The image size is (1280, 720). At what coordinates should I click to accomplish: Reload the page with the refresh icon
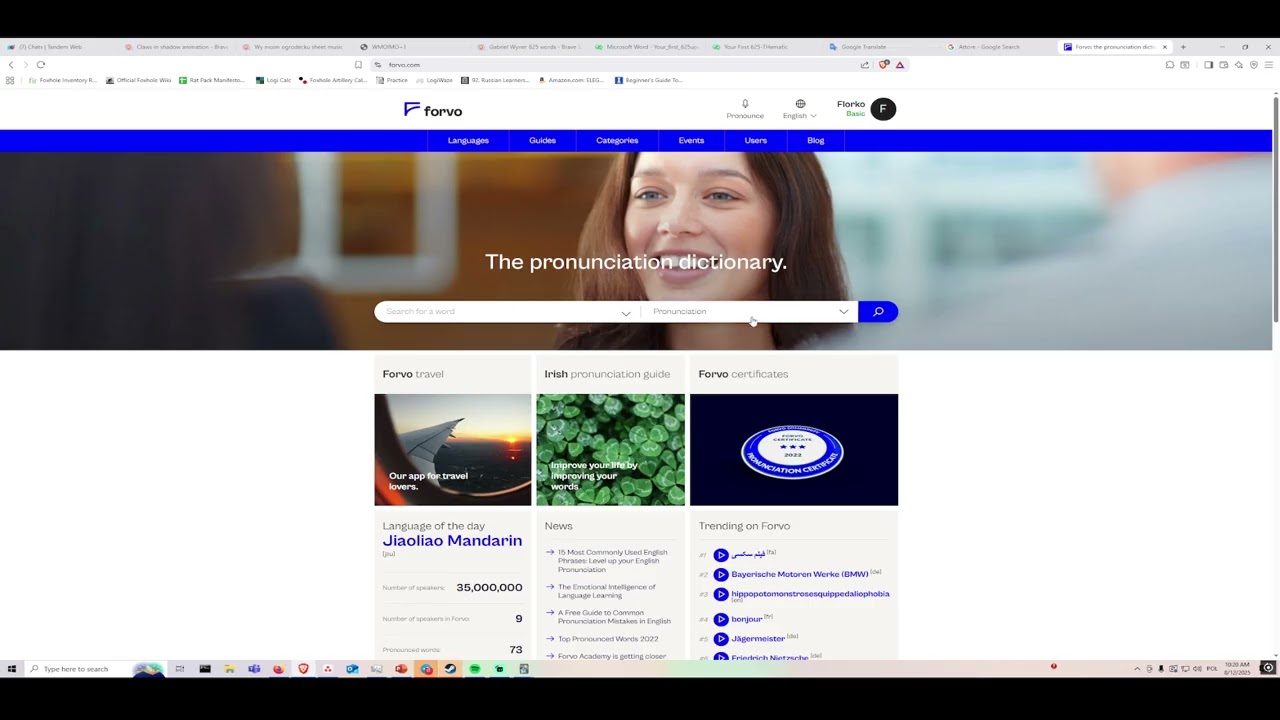41,65
